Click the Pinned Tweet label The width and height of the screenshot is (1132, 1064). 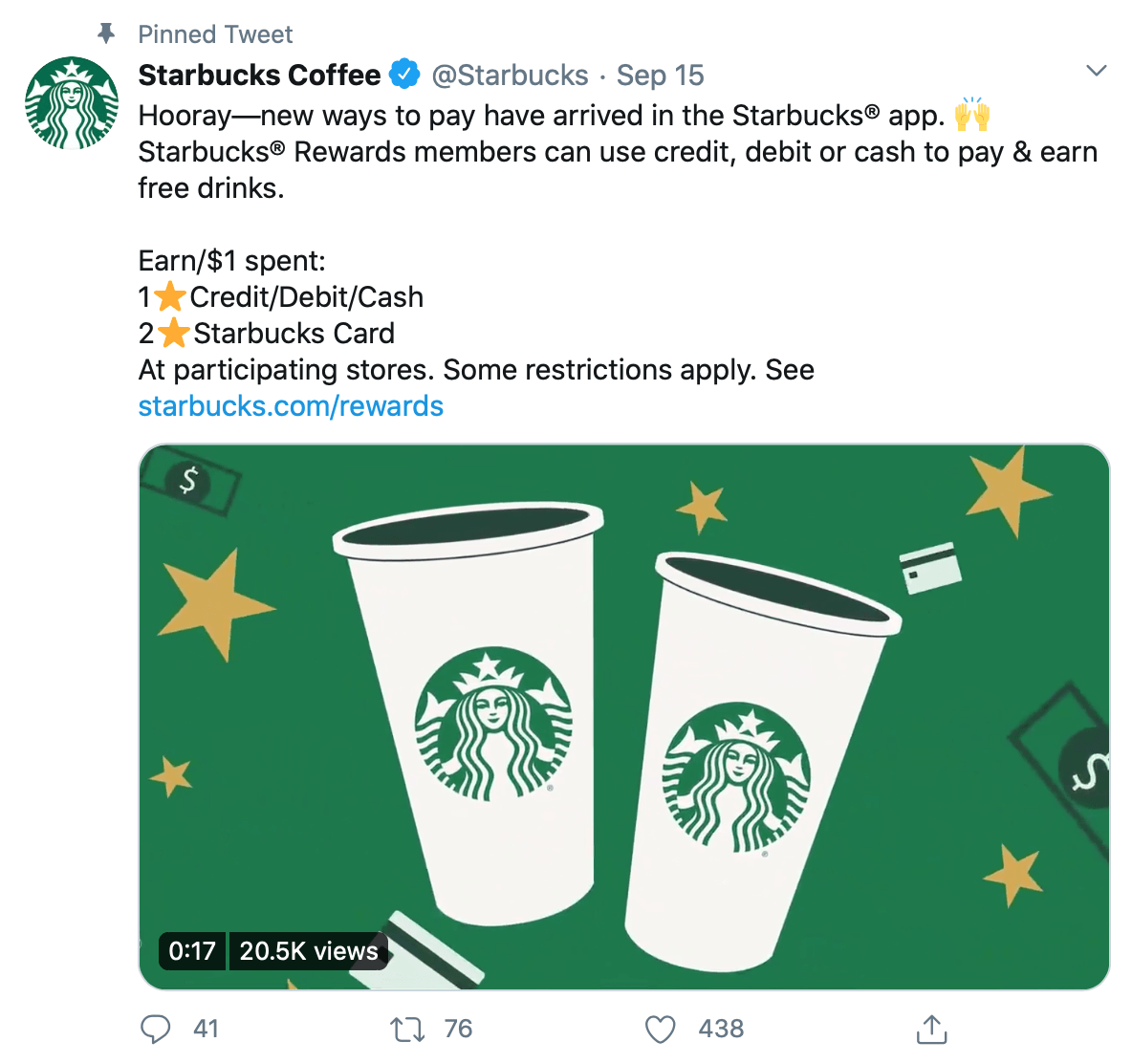215,33
